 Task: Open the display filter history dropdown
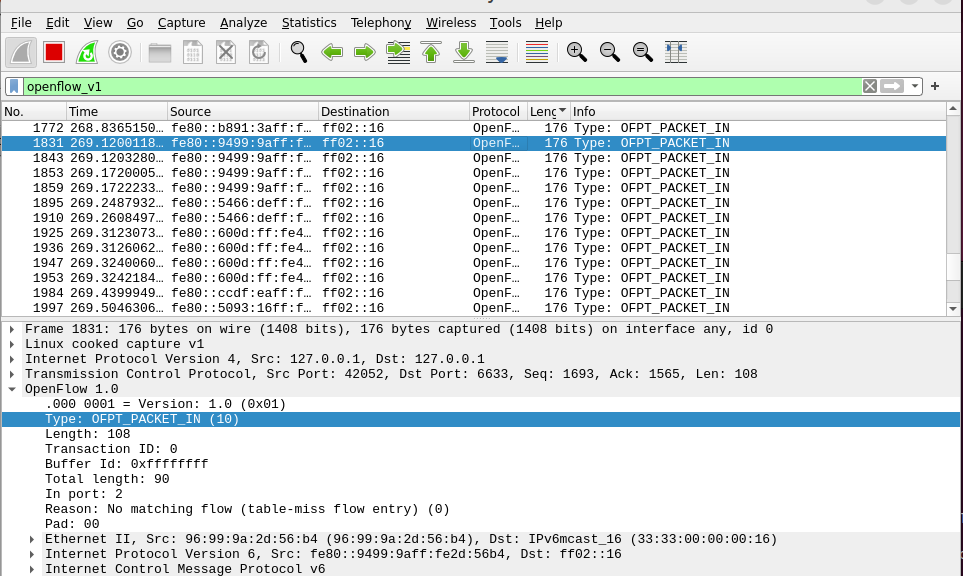[x=915, y=87]
